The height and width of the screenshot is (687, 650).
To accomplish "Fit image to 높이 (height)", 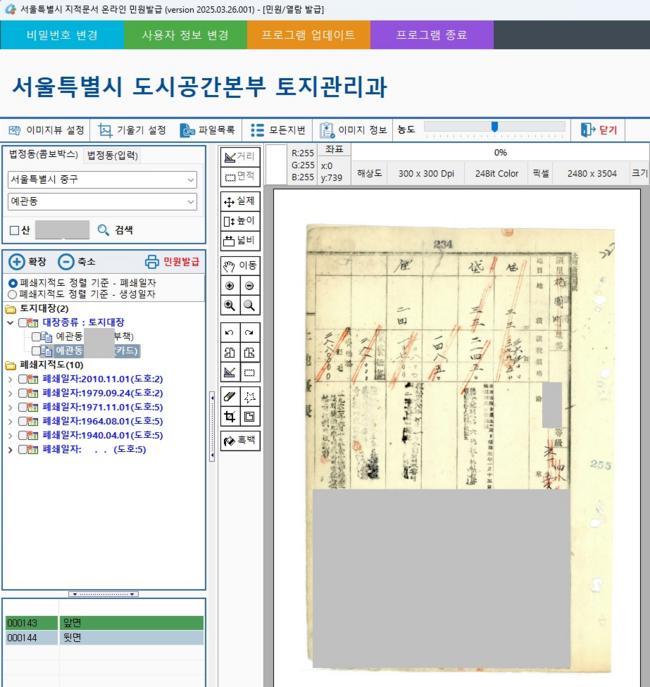I will point(239,220).
